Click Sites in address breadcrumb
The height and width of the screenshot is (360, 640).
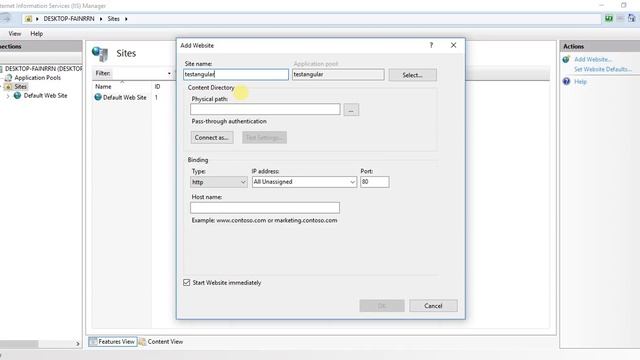[x=113, y=19]
